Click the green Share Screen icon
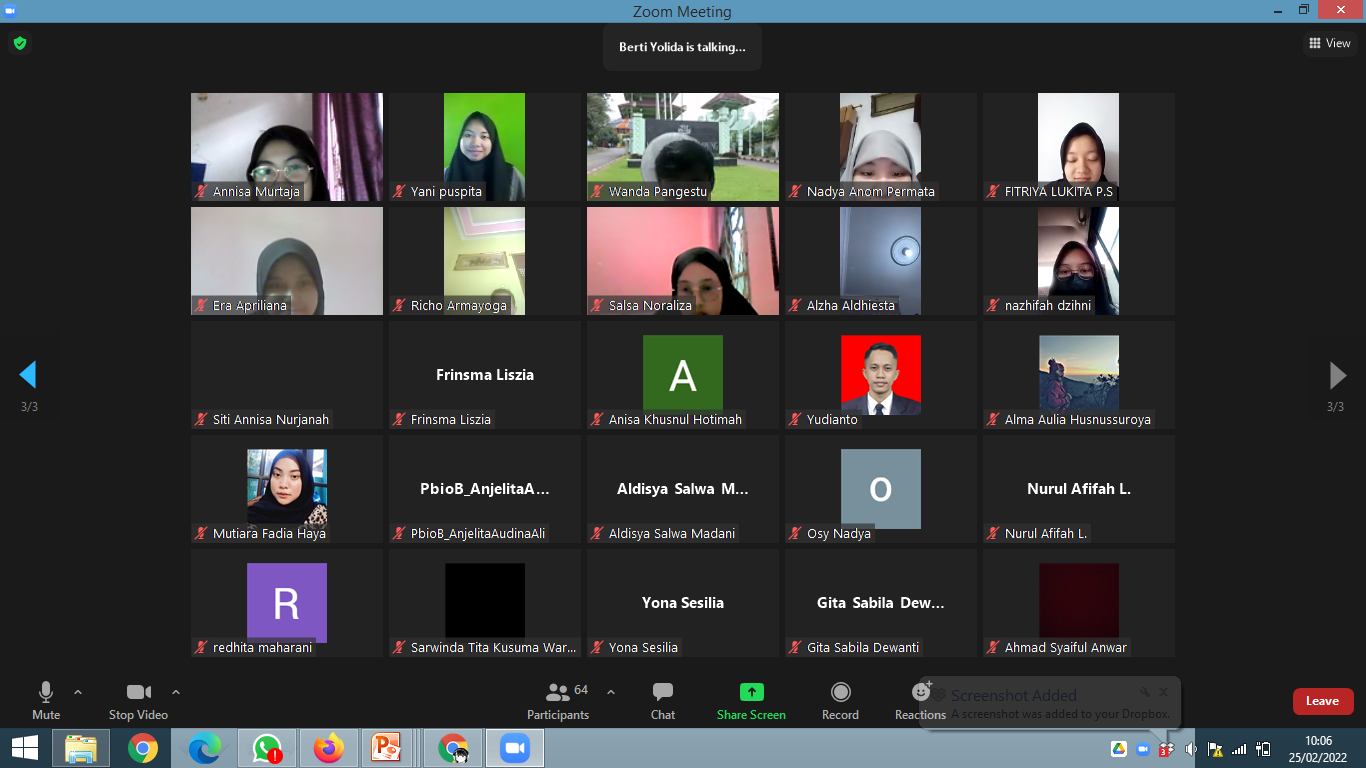Viewport: 1366px width, 768px height. 751,692
